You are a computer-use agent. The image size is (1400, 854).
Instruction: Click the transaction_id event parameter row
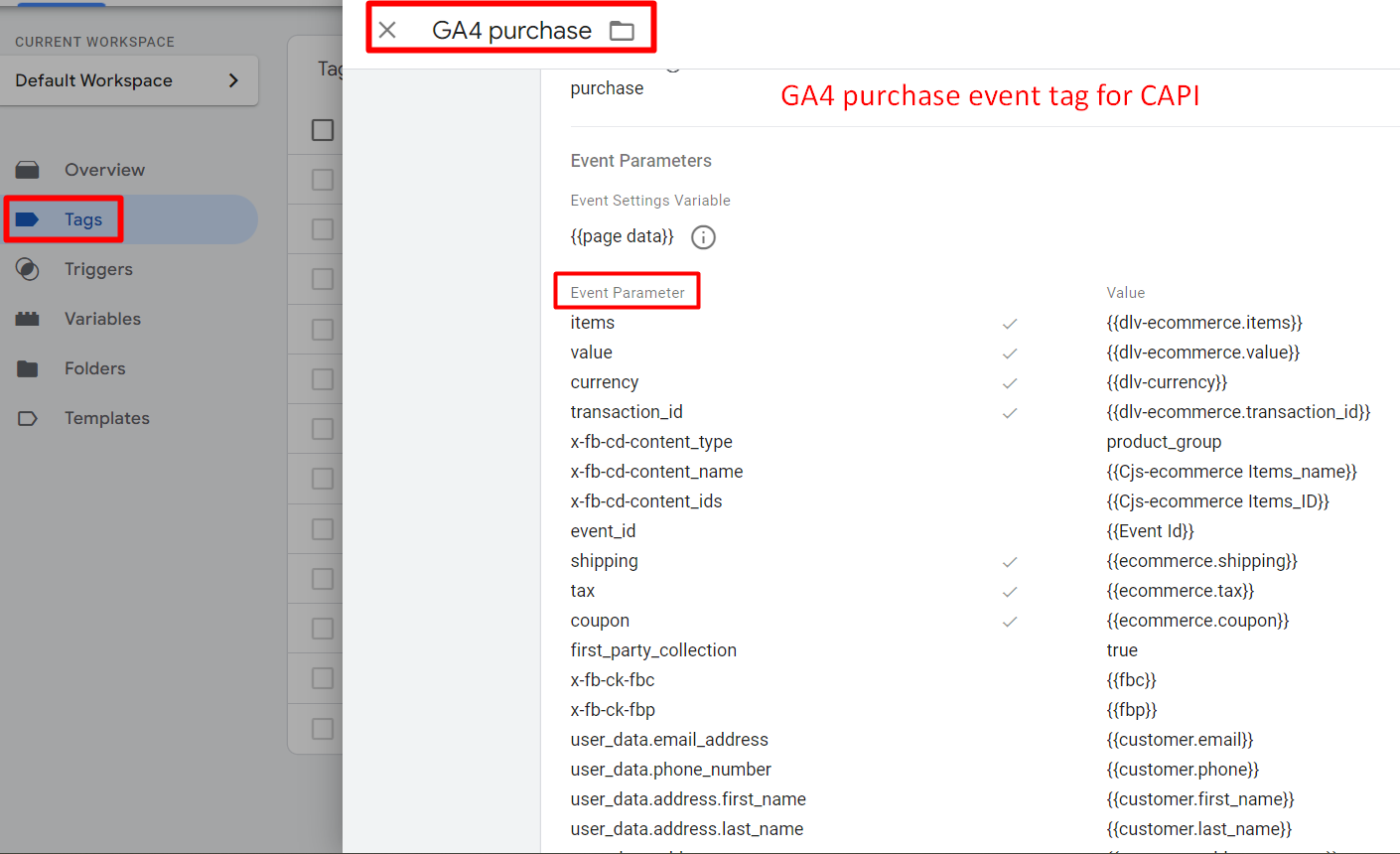(627, 412)
